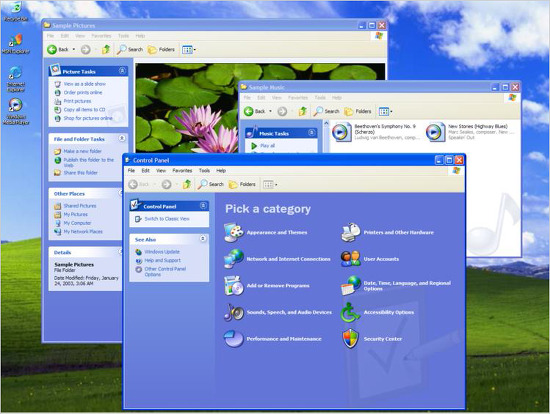
Task: Open Back history dropdown in Sample Pictures
Action: pyautogui.click(x=74, y=49)
